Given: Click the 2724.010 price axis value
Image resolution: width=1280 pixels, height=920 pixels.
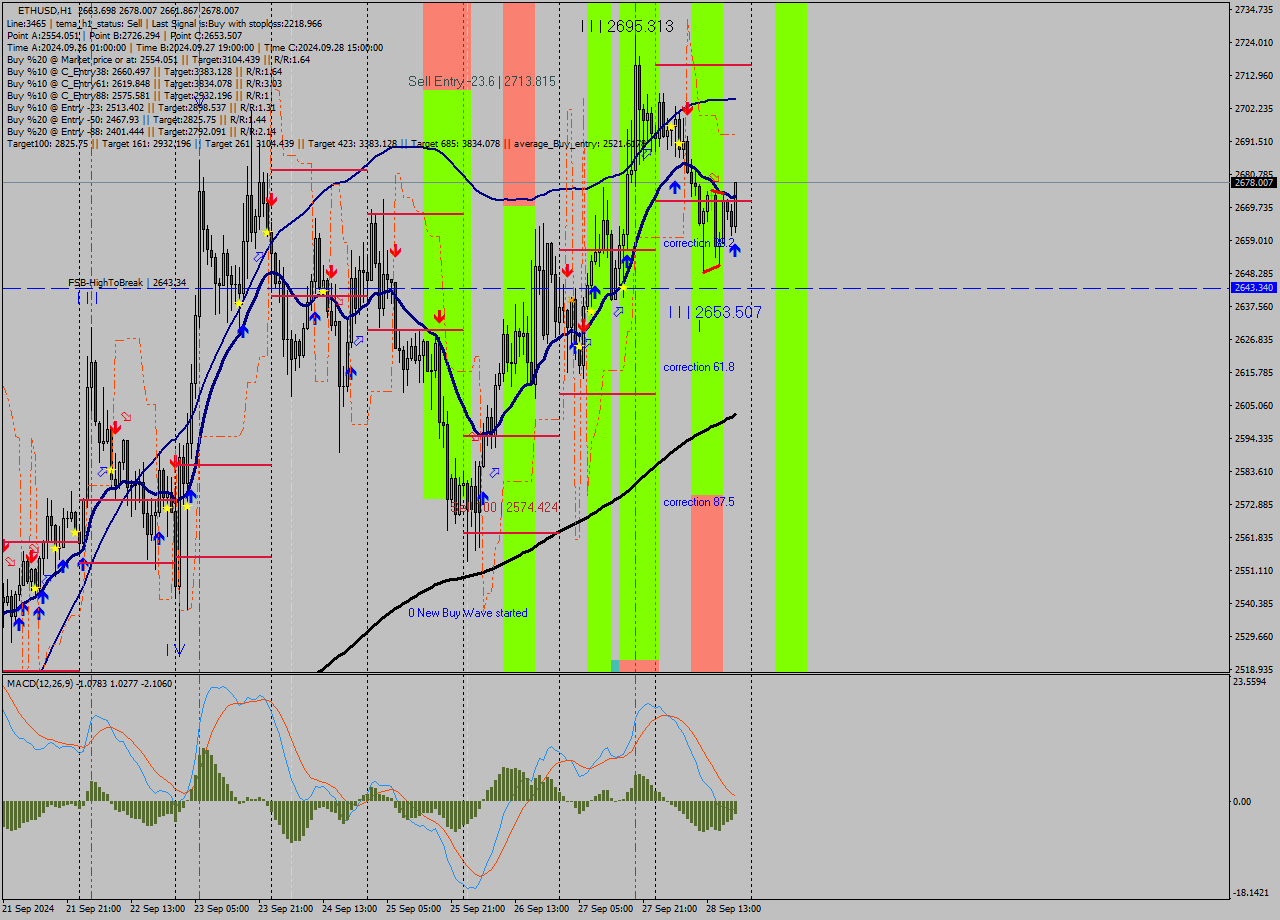Looking at the screenshot, I should 1254,42.
